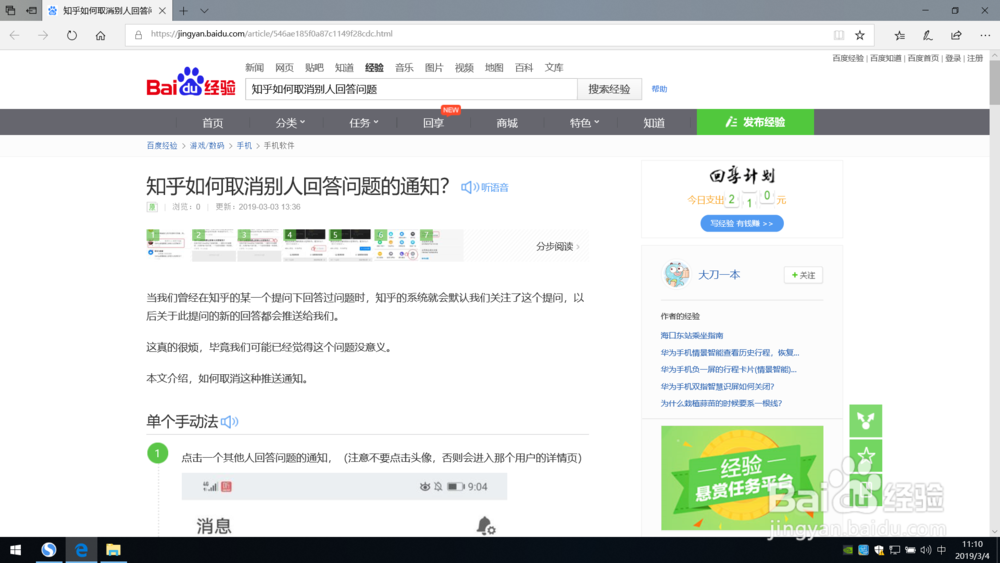Switch to 贴吧 search category
The width and height of the screenshot is (1000, 563).
coord(314,68)
